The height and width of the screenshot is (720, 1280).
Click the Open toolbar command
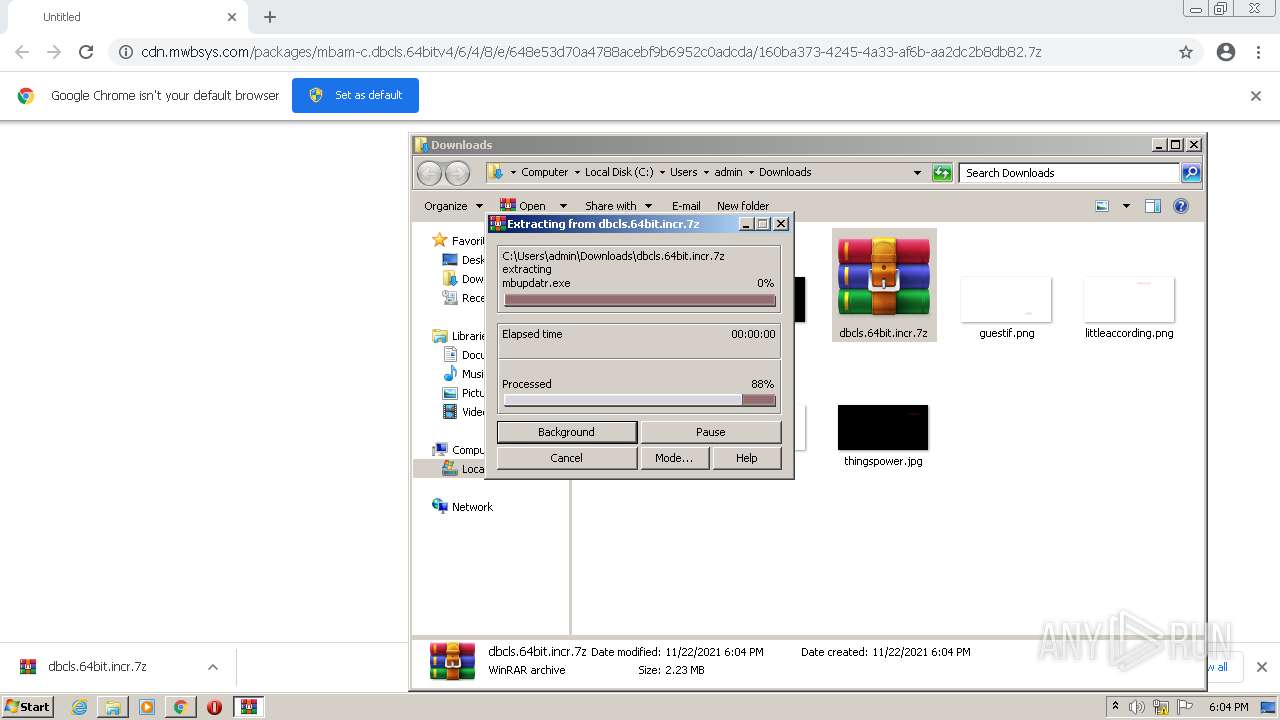524,206
